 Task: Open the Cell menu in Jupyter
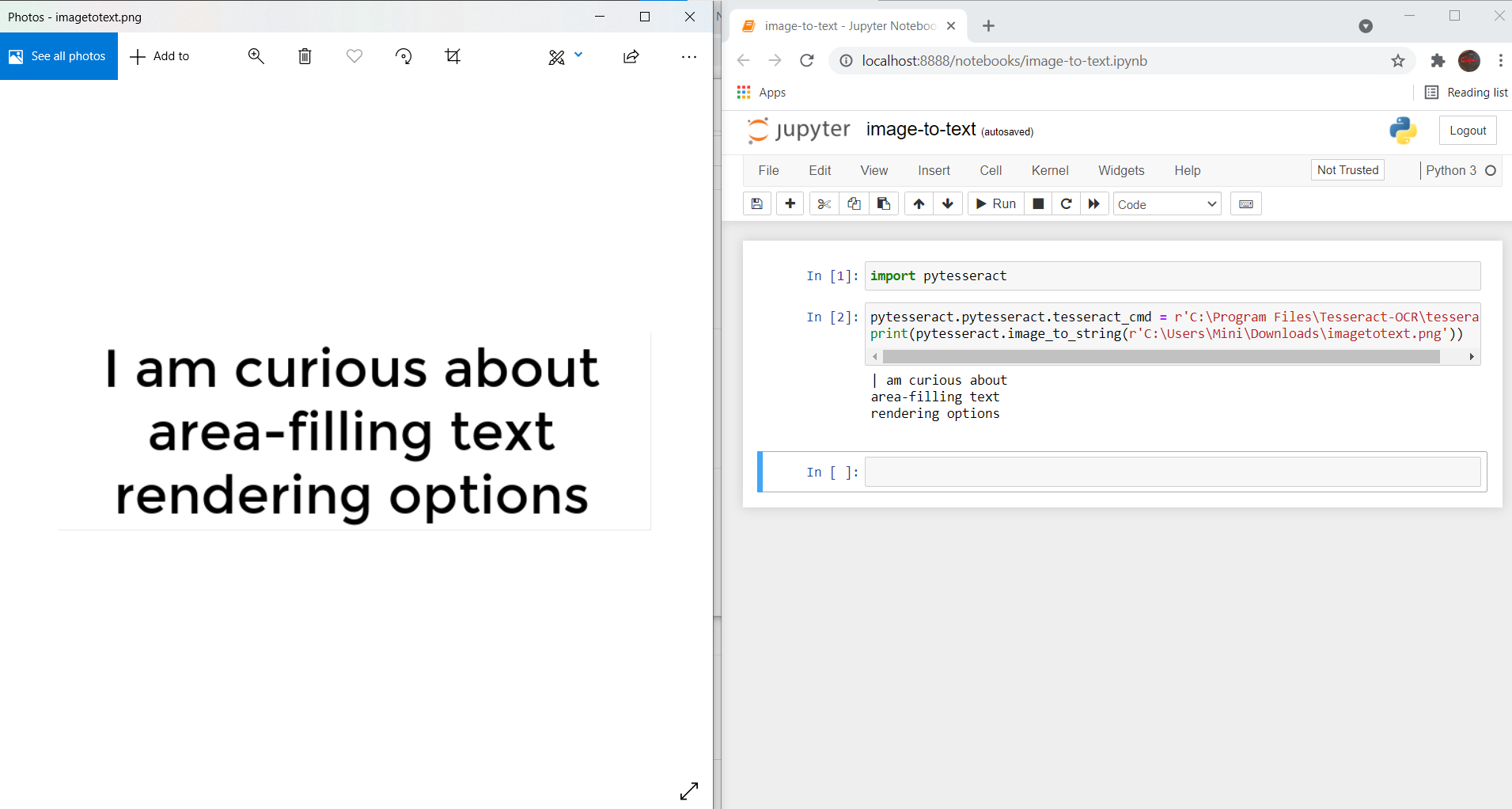[x=991, y=170]
